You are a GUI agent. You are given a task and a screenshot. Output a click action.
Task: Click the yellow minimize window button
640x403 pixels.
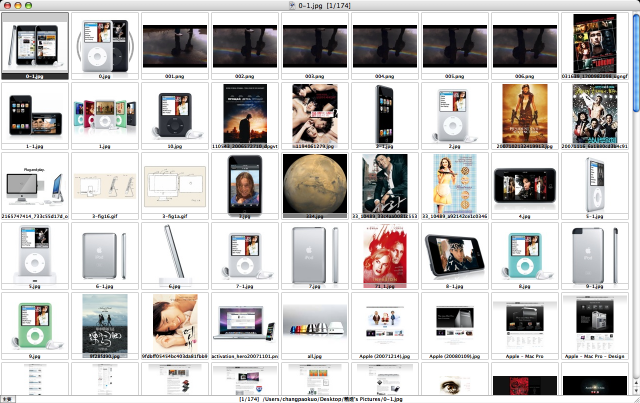[x=18, y=5]
